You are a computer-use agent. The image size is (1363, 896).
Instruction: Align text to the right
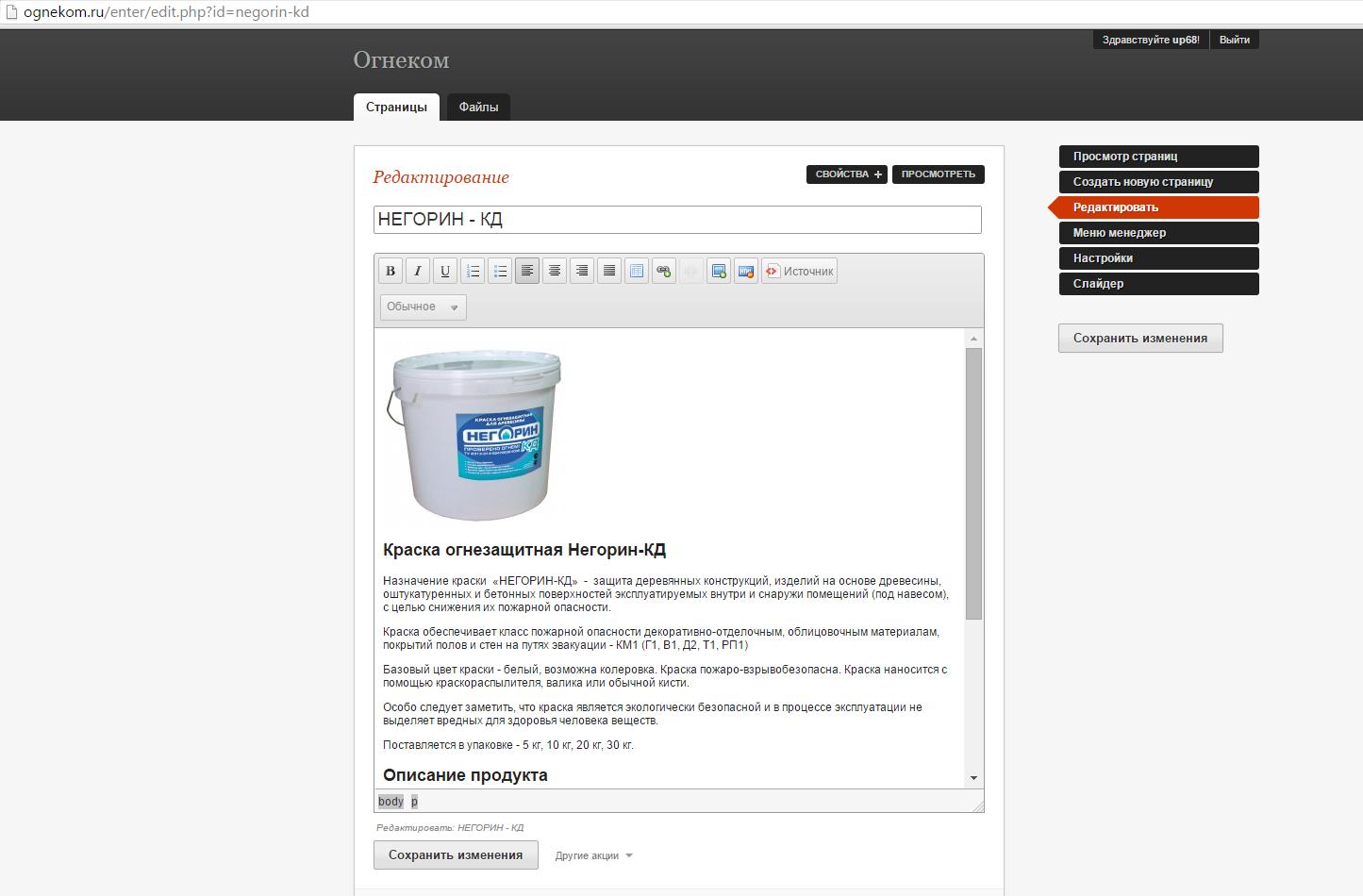click(582, 272)
